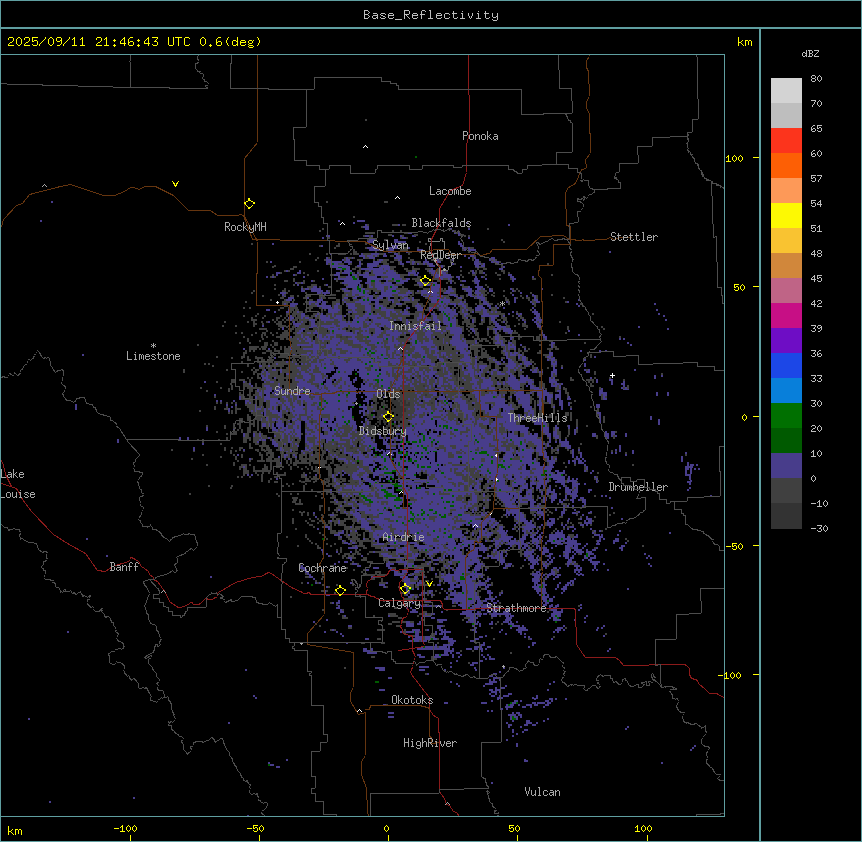Click the Sundre town label
The image size is (862, 842).
(x=292, y=391)
